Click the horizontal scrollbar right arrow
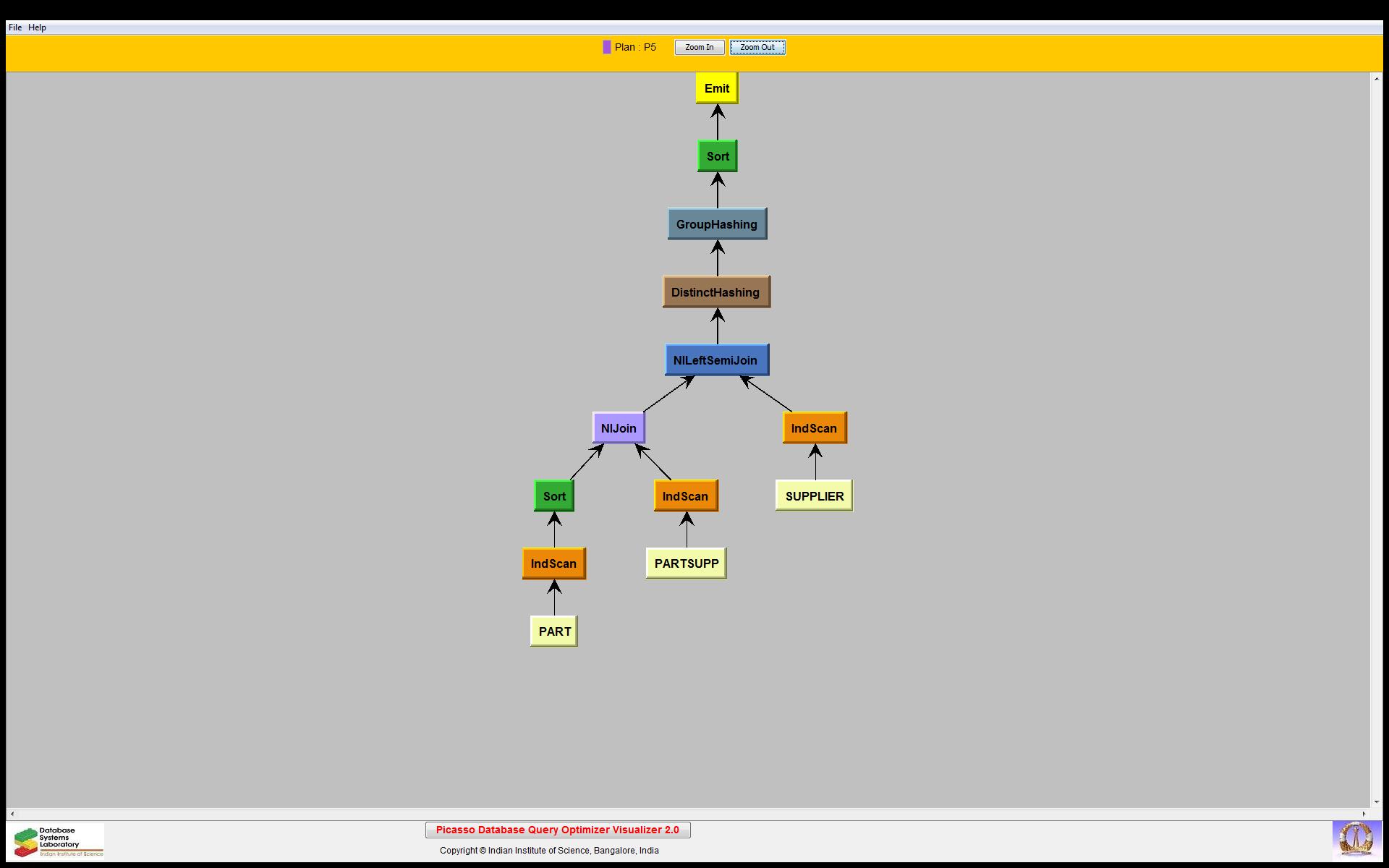 pos(1364,814)
